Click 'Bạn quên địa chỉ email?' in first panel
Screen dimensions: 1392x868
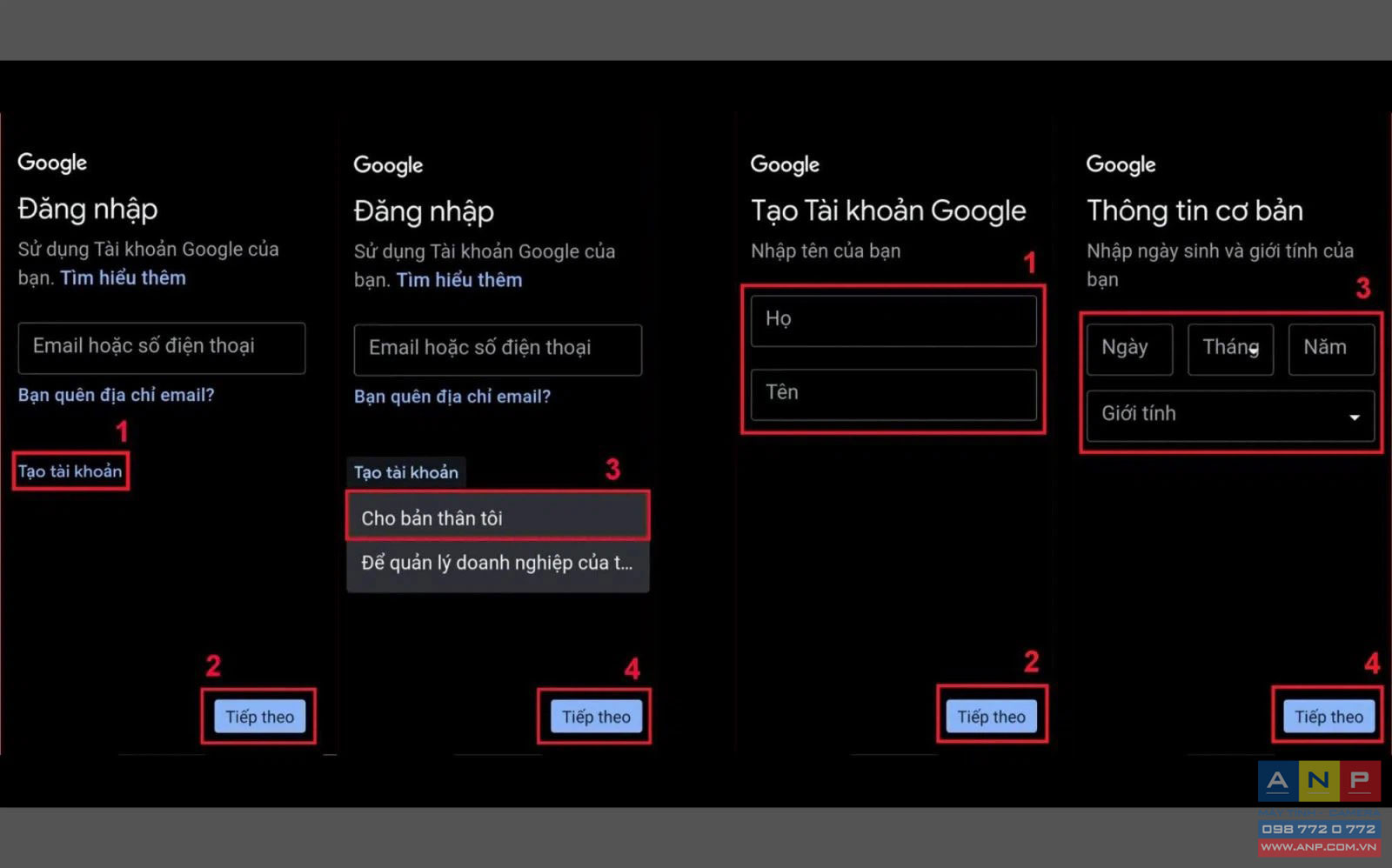[116, 395]
